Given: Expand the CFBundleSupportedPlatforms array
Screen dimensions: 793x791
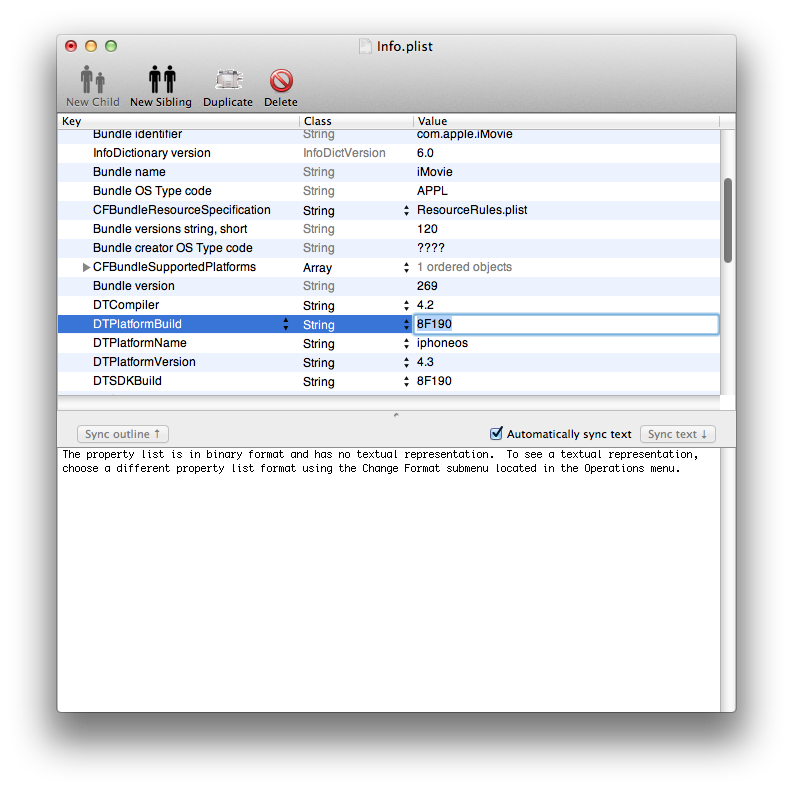Looking at the screenshot, I should [x=86, y=267].
